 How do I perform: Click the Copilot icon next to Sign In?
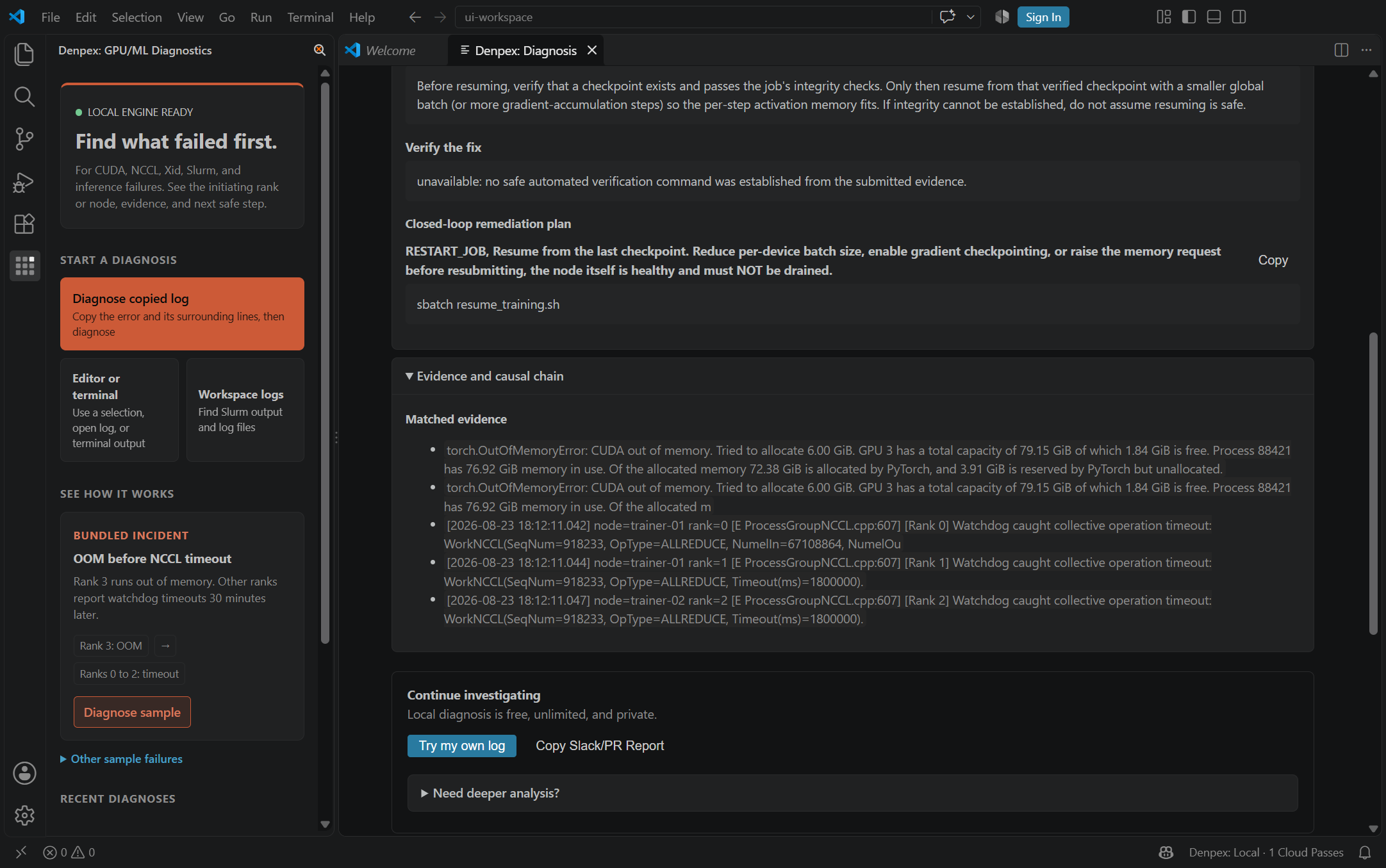(1002, 17)
